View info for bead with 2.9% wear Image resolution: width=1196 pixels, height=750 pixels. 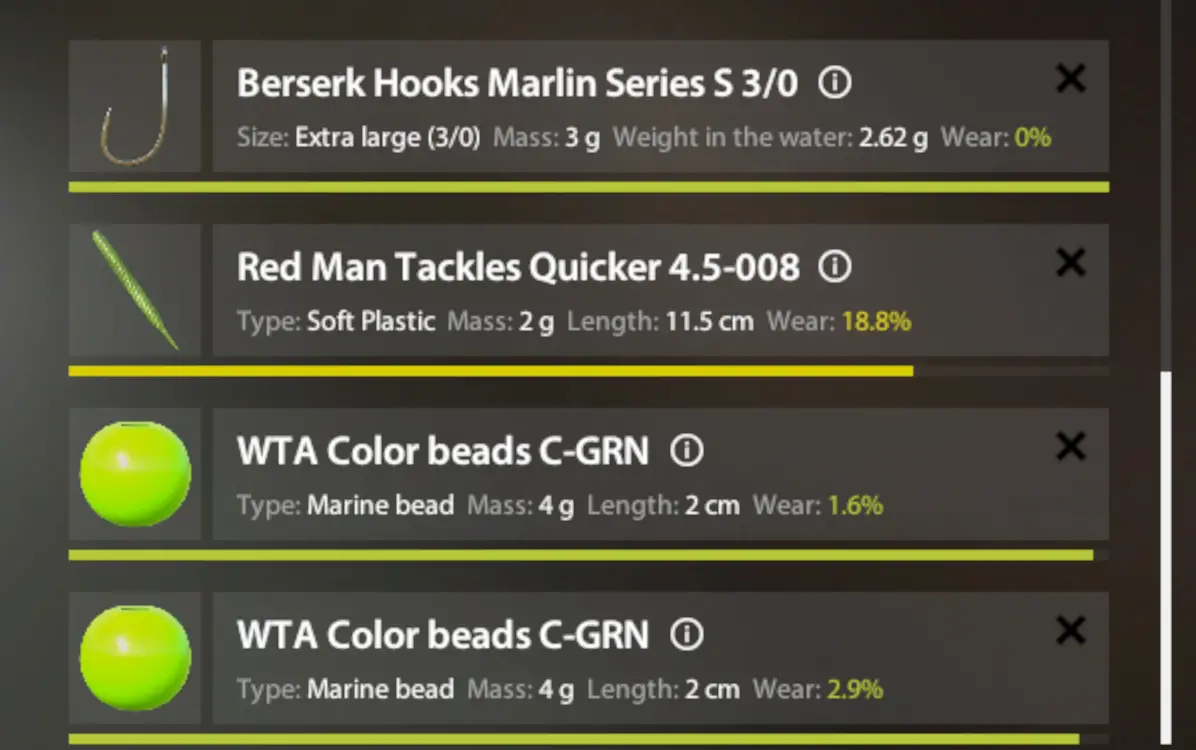[686, 634]
